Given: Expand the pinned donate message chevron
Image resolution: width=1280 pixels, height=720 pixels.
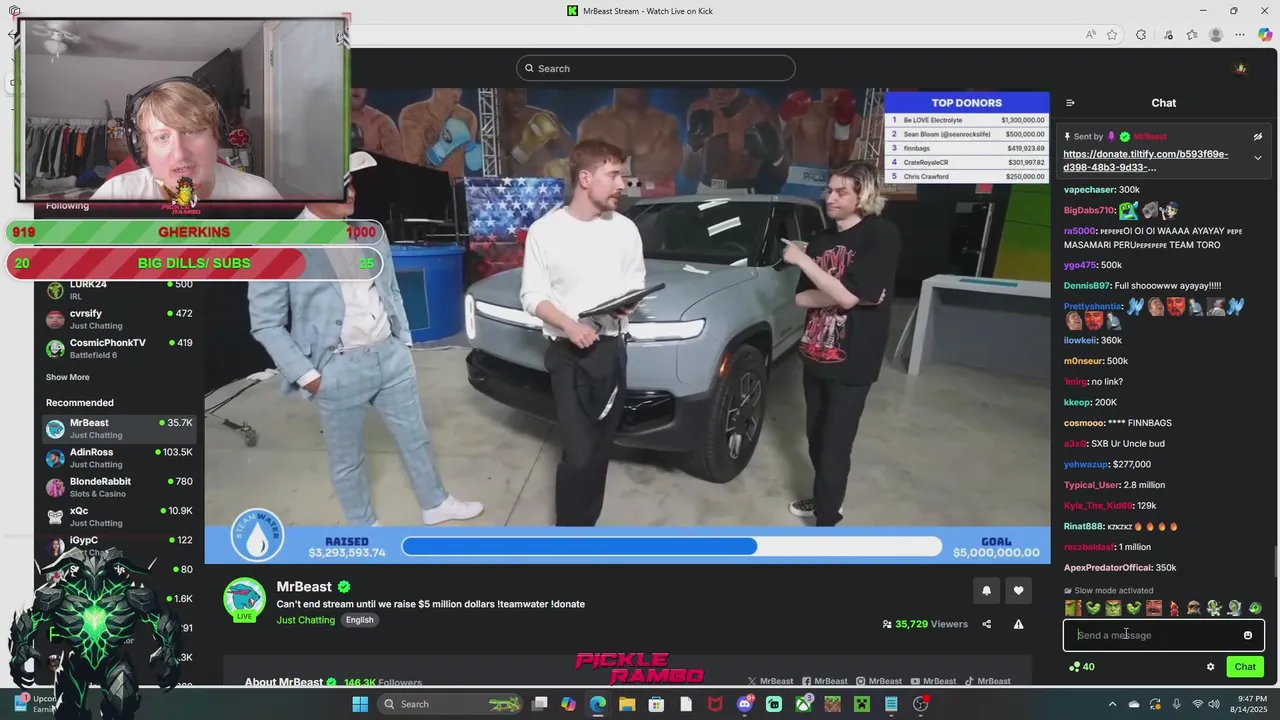Looking at the screenshot, I should coord(1258,158).
